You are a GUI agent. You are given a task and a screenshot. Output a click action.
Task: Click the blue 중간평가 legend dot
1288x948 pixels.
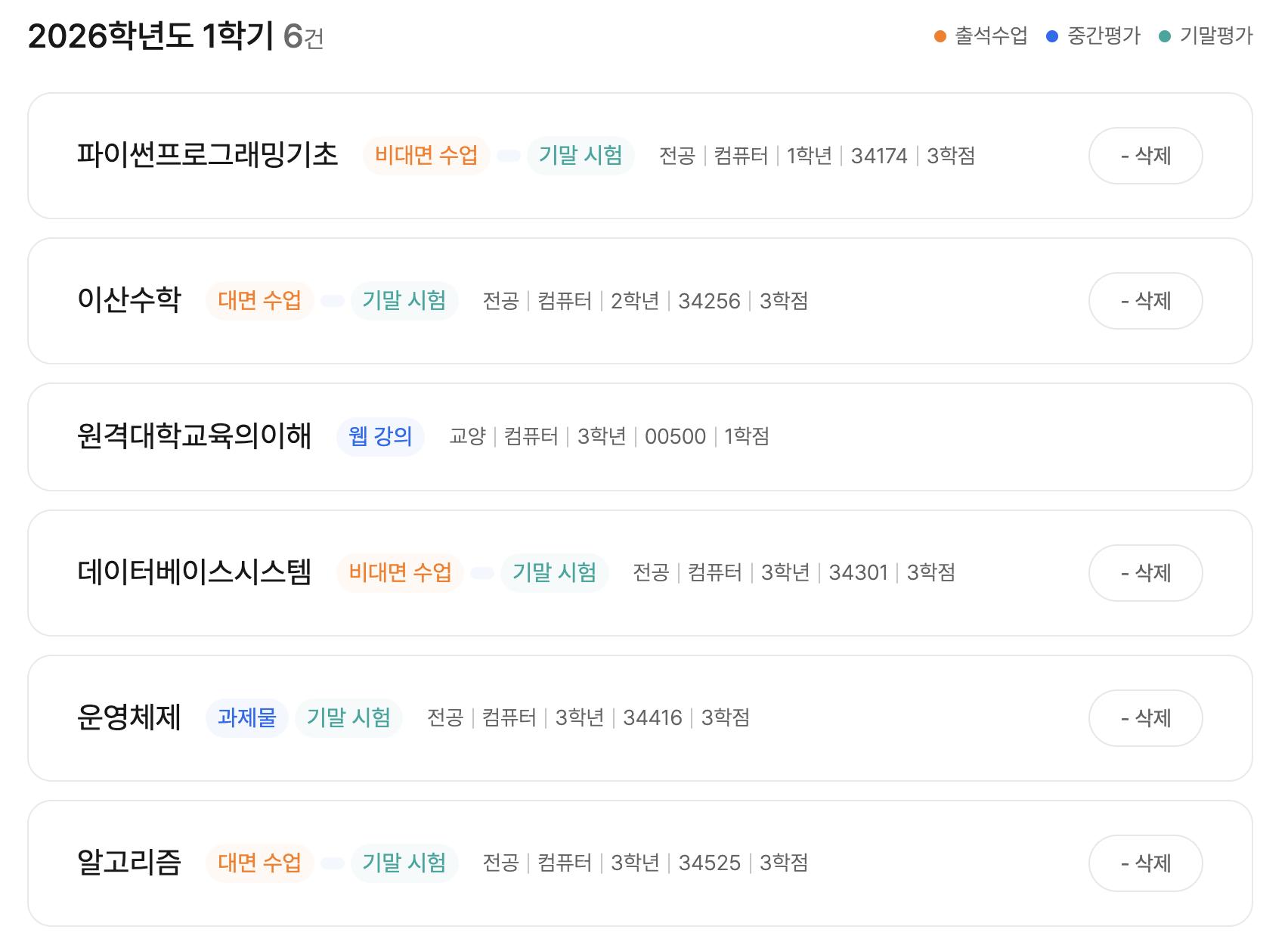[1052, 36]
